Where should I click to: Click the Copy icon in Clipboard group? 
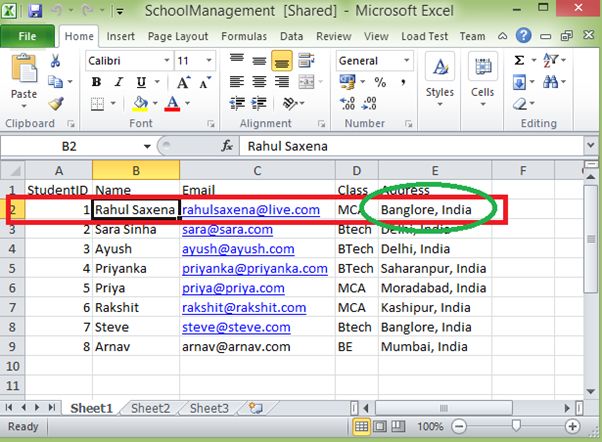56,82
